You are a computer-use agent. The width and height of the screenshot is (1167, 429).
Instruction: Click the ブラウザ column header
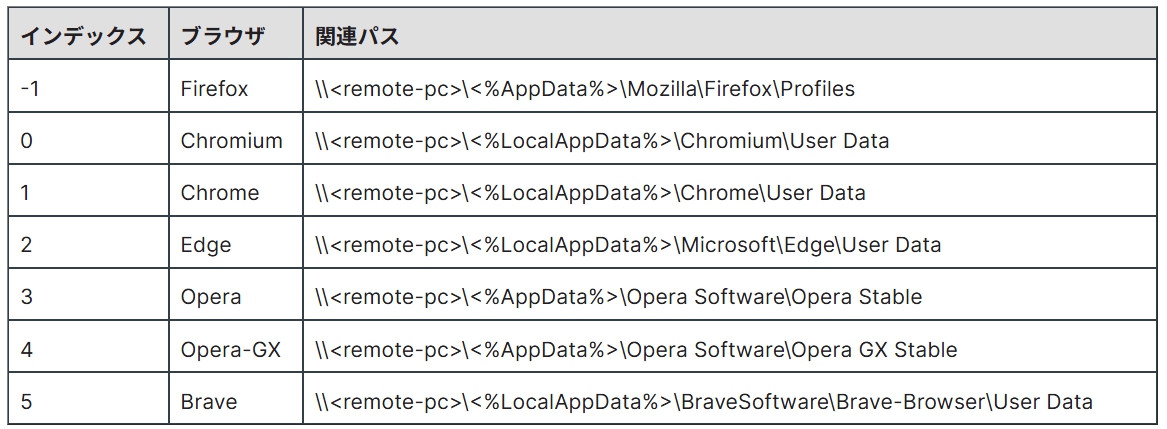pos(223,37)
